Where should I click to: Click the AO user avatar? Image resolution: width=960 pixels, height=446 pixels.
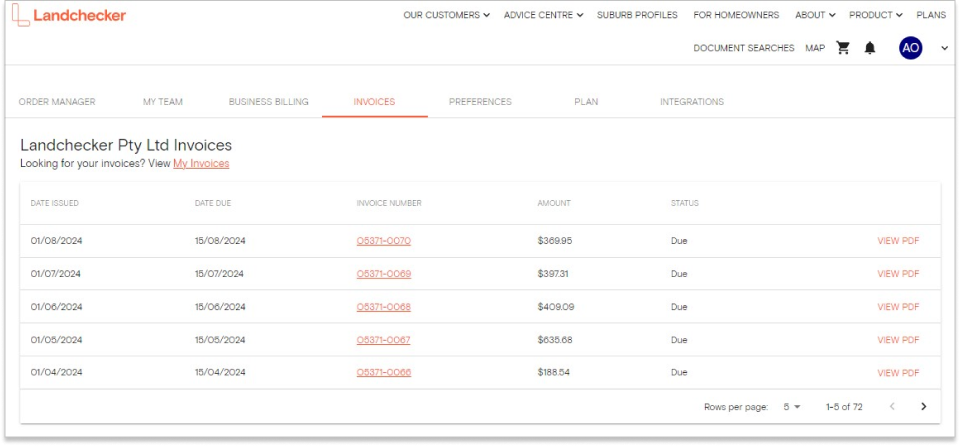[910, 48]
